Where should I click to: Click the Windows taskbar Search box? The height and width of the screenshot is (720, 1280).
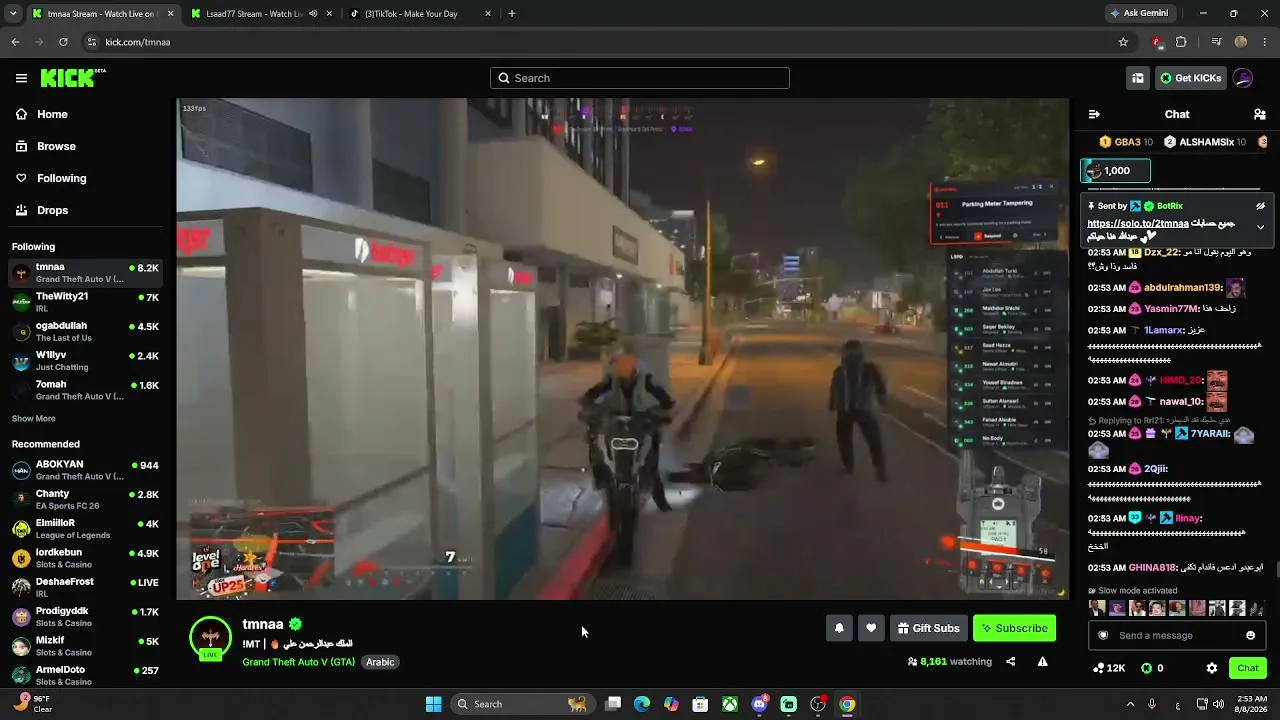click(x=521, y=704)
